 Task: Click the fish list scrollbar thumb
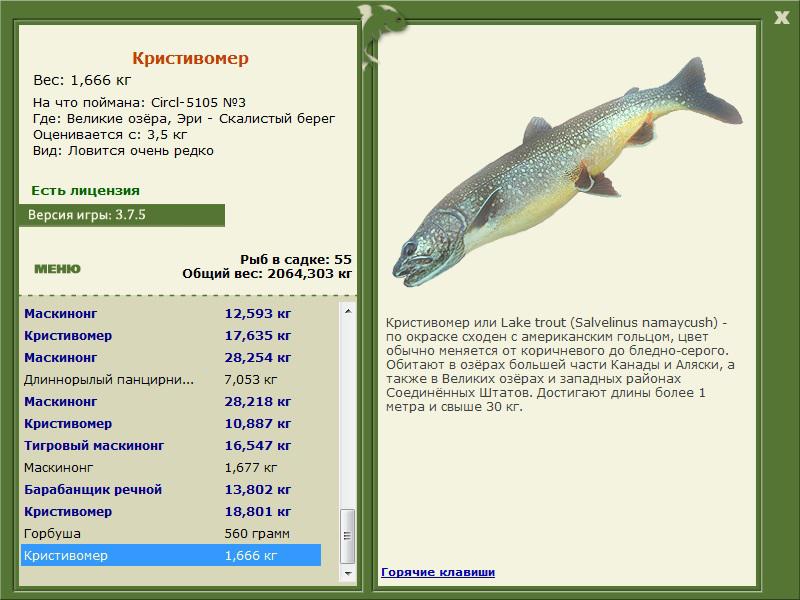pos(348,535)
